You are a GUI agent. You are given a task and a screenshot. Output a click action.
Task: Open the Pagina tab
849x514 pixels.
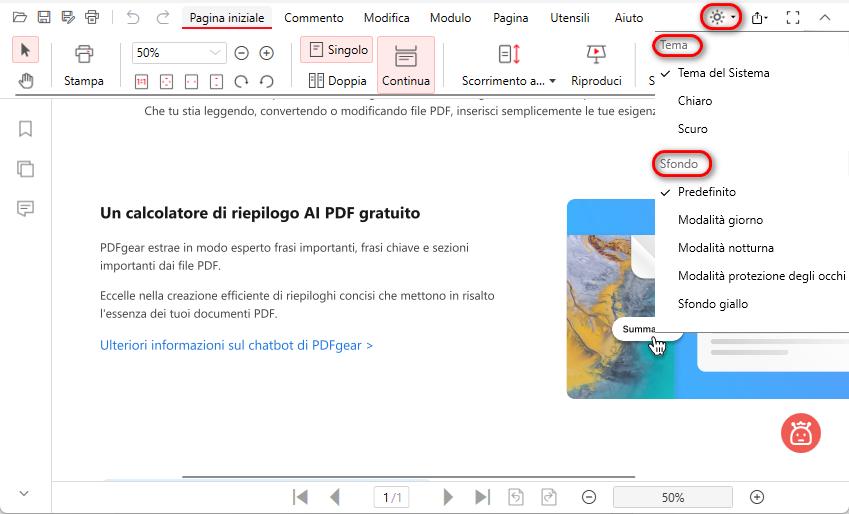(x=511, y=18)
